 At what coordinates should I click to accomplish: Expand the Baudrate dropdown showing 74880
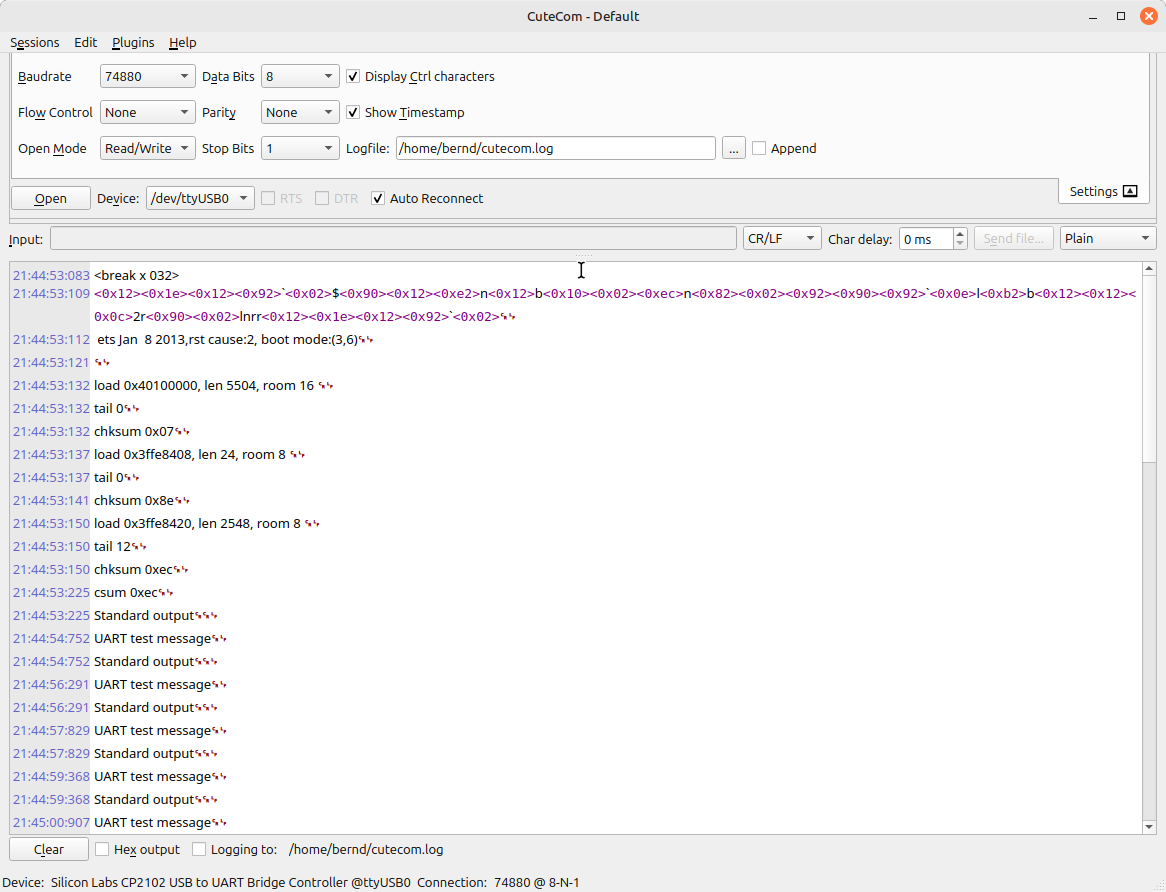(x=147, y=77)
